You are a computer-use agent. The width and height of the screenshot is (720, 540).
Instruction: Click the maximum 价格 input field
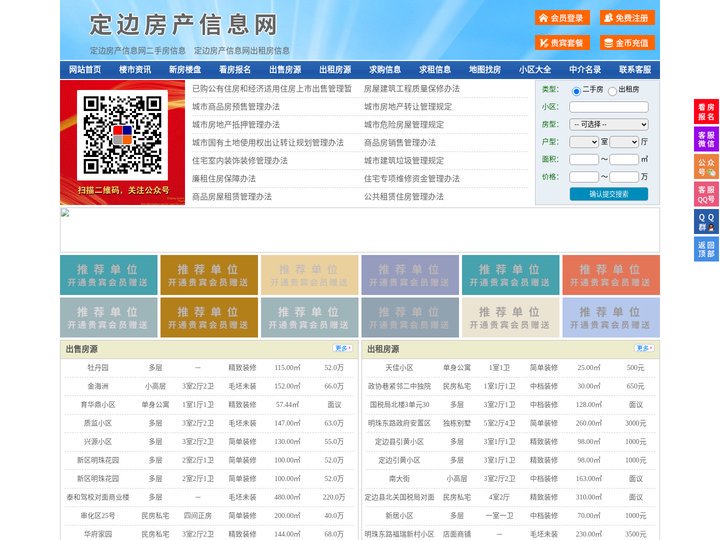[624, 177]
